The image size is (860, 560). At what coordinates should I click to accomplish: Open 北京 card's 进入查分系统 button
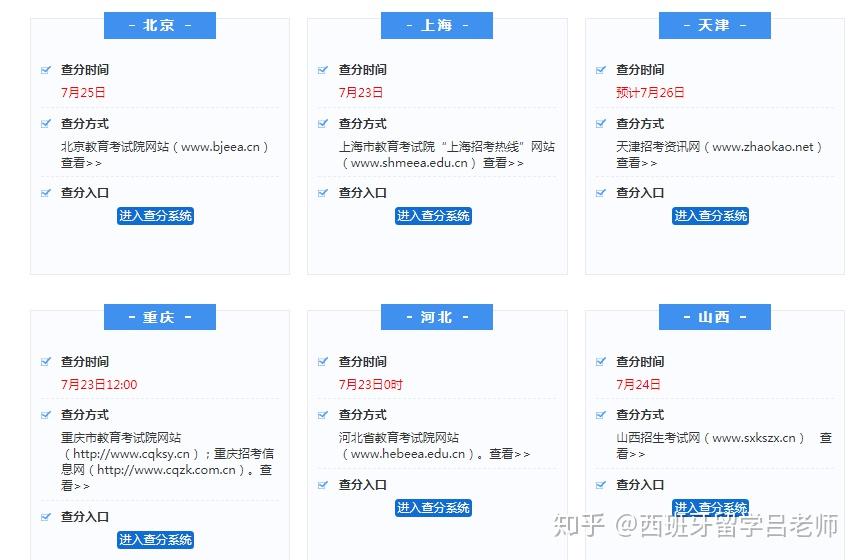(155, 216)
